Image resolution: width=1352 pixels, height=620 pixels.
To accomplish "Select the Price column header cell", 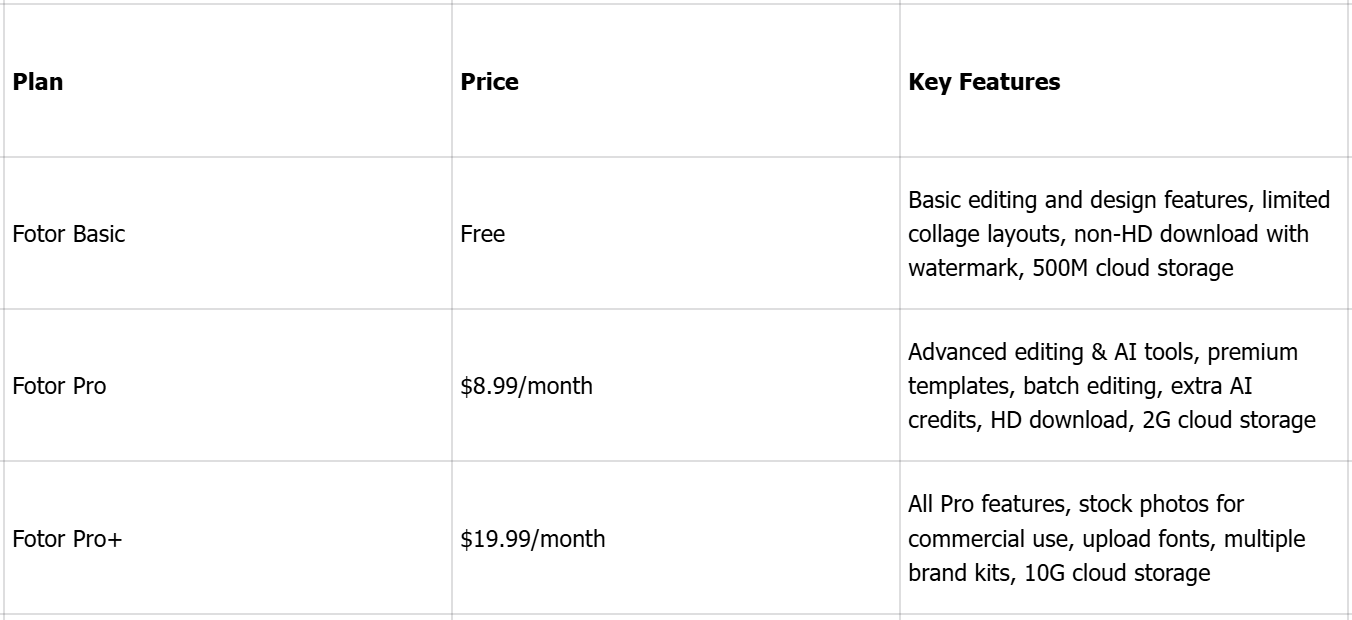I will (x=489, y=82).
